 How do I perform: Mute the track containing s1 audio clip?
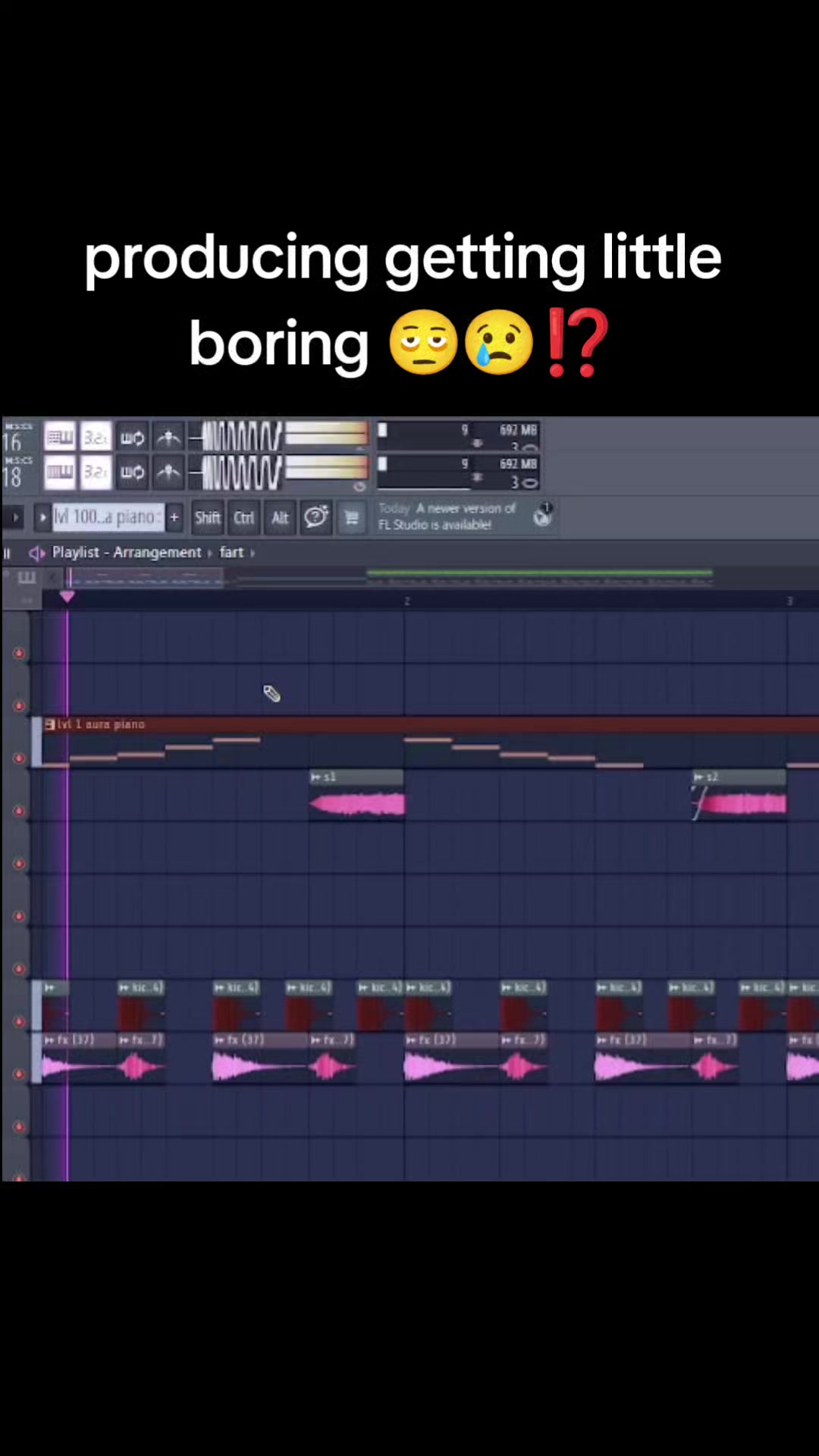[19, 811]
